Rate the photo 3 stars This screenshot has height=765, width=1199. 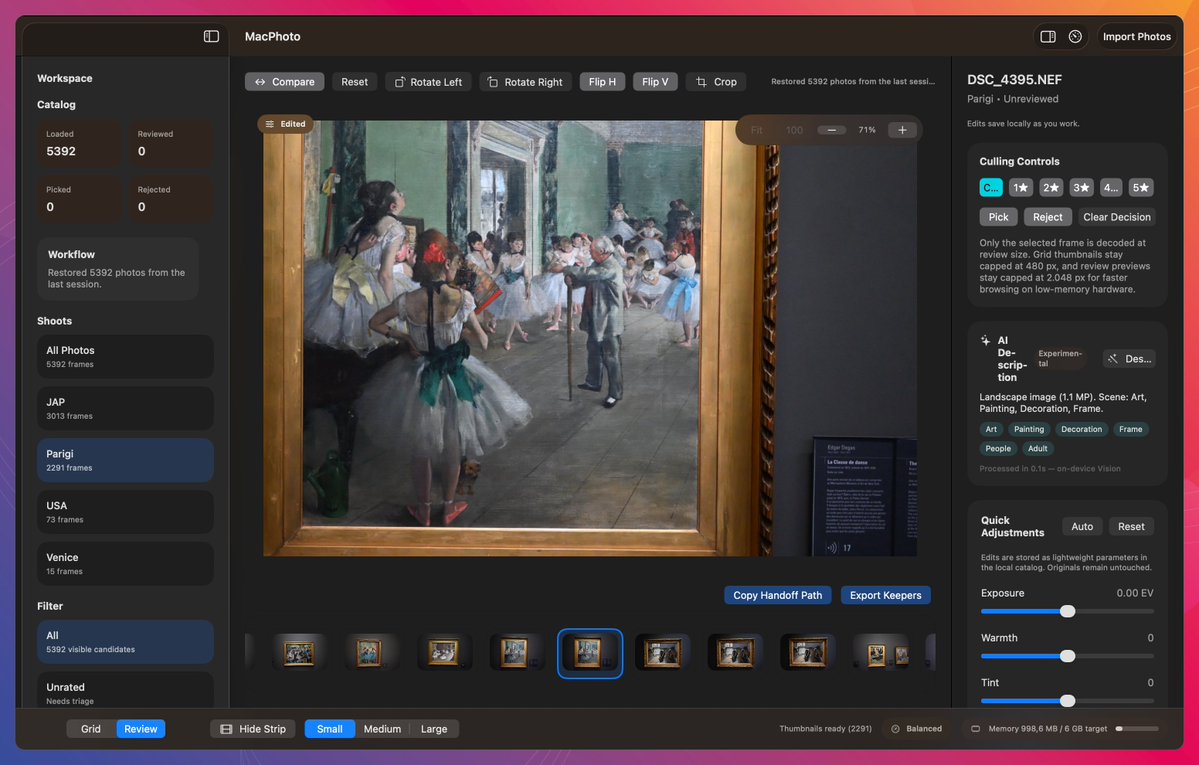pos(1081,187)
